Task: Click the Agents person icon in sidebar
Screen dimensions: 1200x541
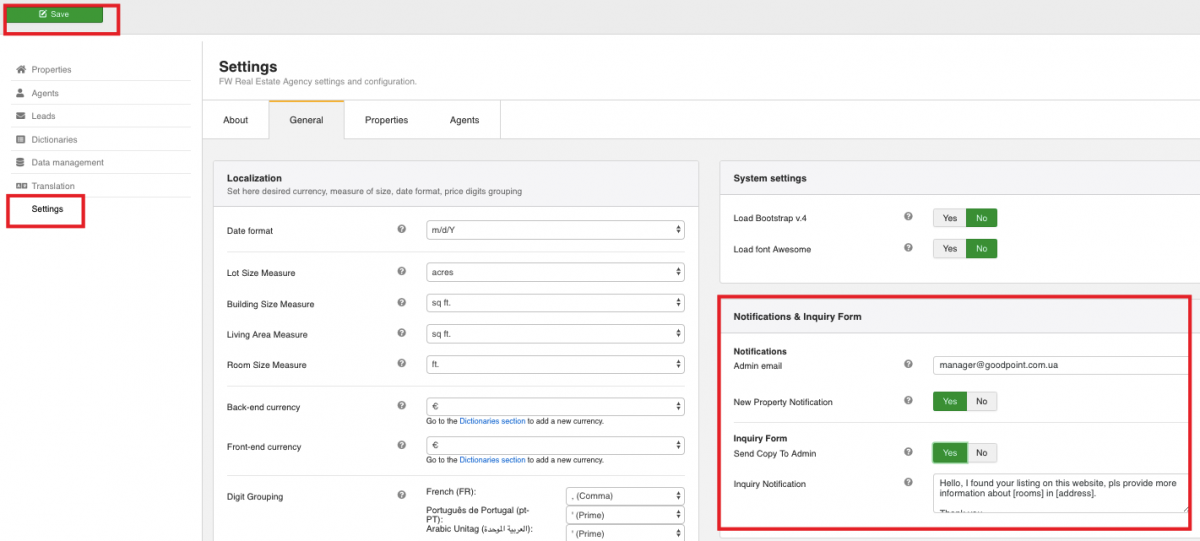Action: point(21,93)
